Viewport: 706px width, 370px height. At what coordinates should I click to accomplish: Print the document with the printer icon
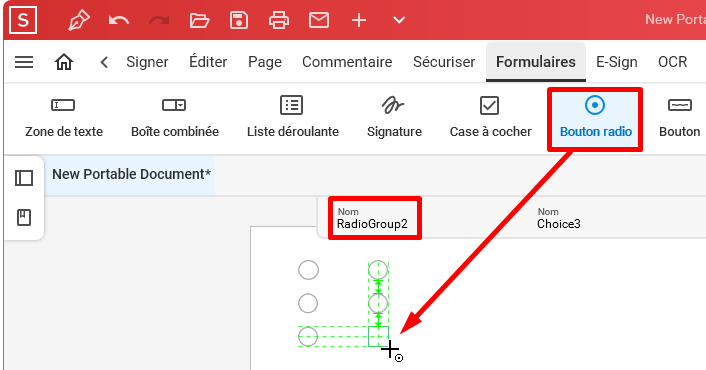tap(279, 20)
